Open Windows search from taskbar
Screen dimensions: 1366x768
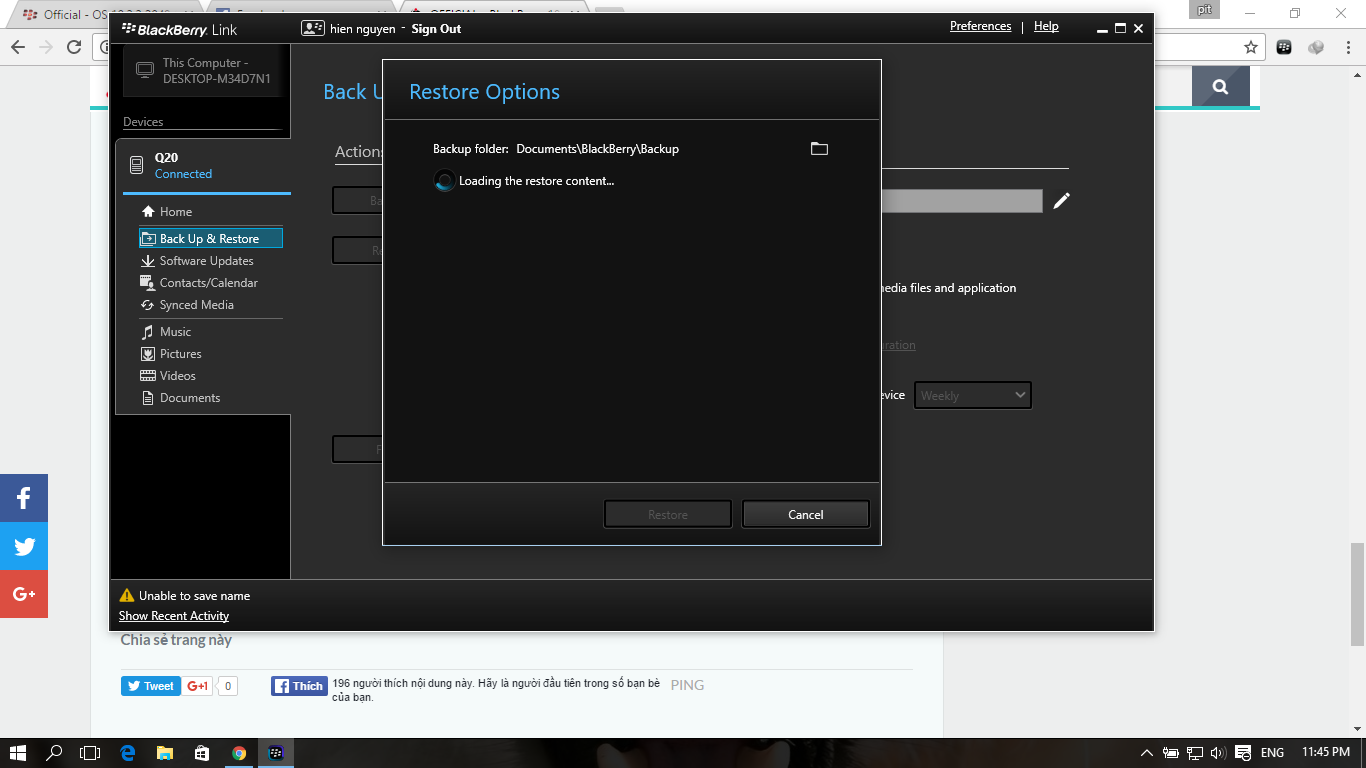[x=54, y=753]
